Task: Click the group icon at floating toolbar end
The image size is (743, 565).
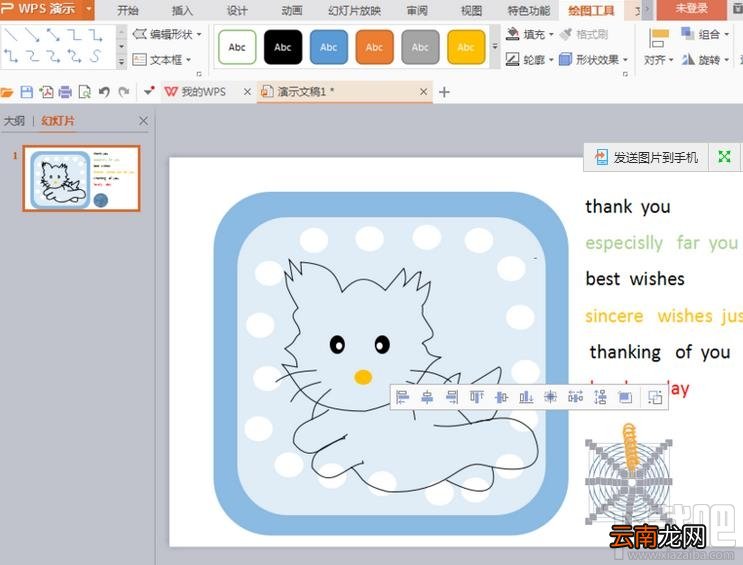Action: 655,397
